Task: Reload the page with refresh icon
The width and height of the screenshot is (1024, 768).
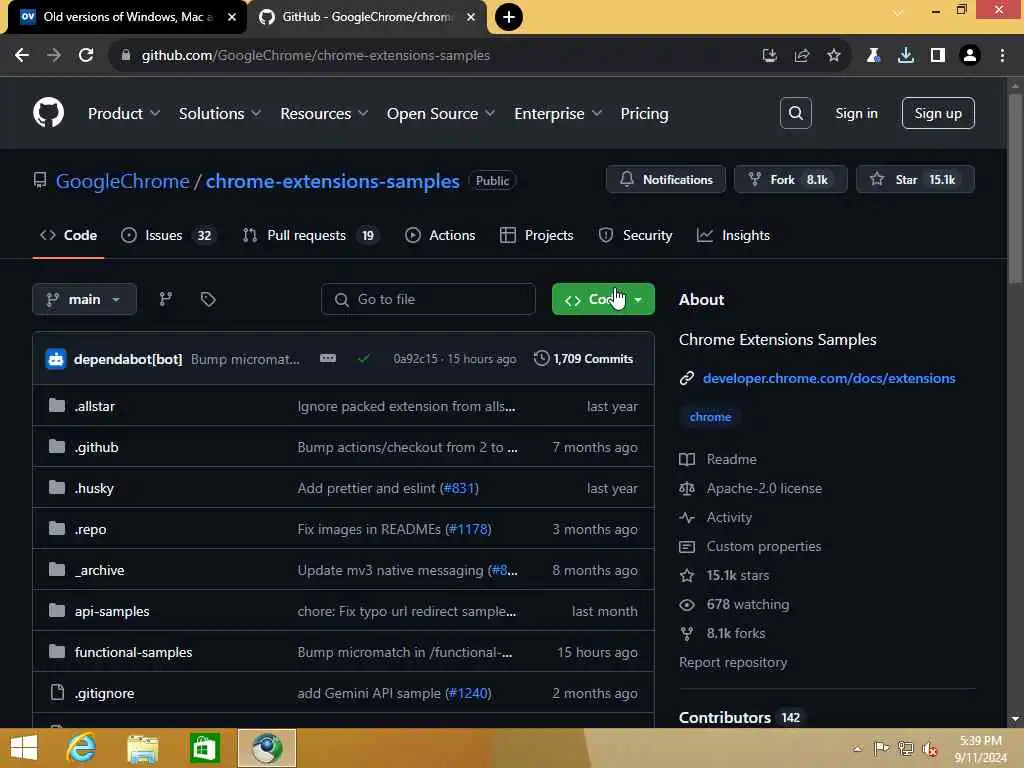Action: tap(86, 56)
